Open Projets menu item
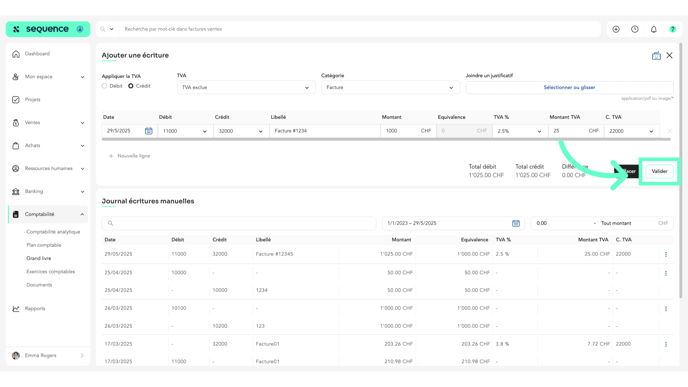The height and width of the screenshot is (387, 688). click(32, 100)
